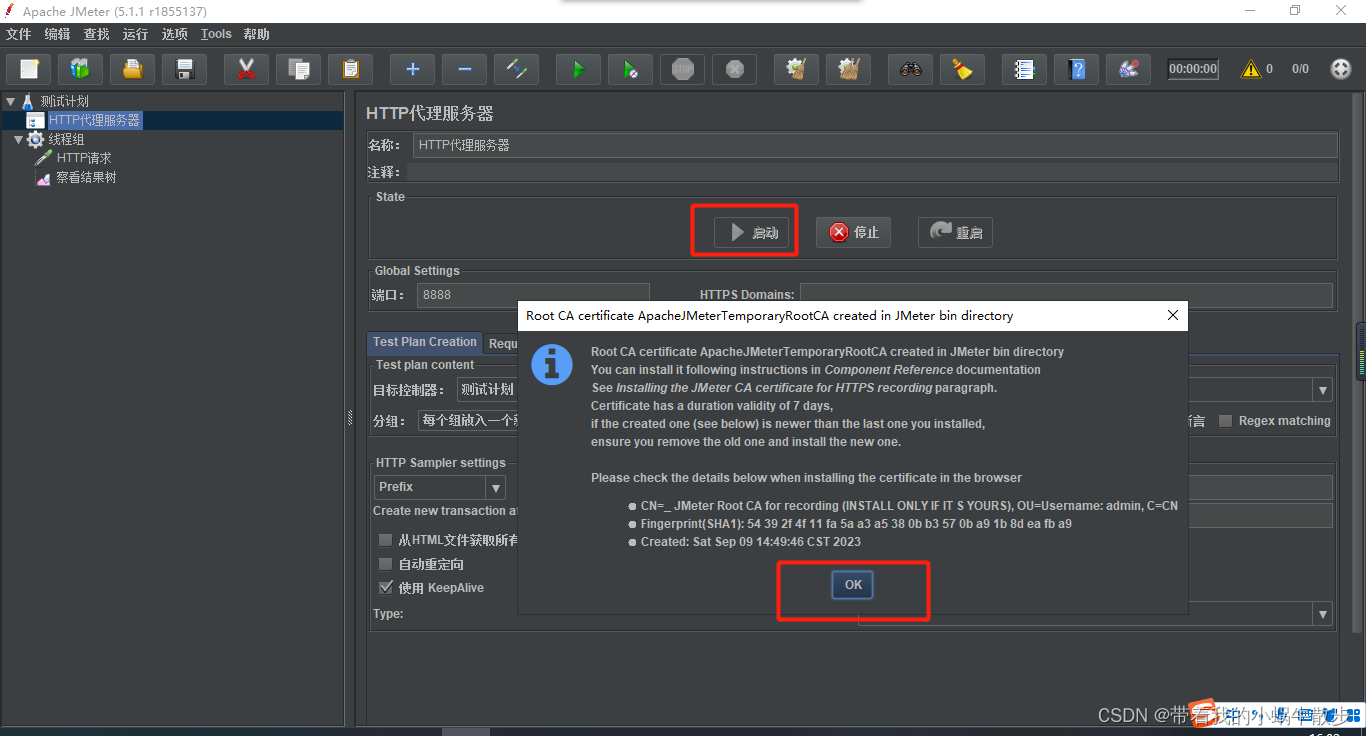This screenshot has height=736, width=1366.
Task: Click the Reset Search brush icon
Action: 962,69
